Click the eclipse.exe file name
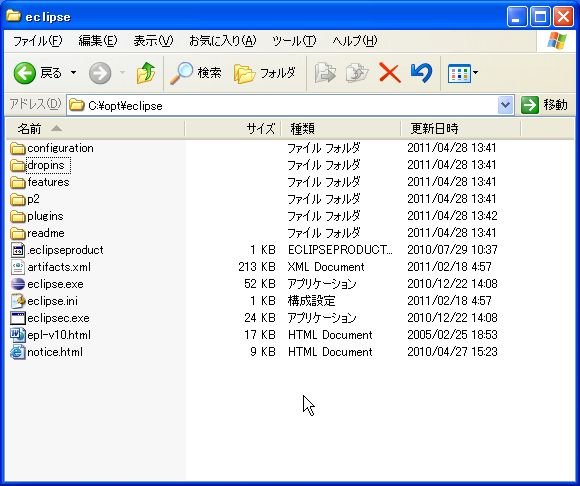Viewport: 580px width, 486px height. click(55, 284)
